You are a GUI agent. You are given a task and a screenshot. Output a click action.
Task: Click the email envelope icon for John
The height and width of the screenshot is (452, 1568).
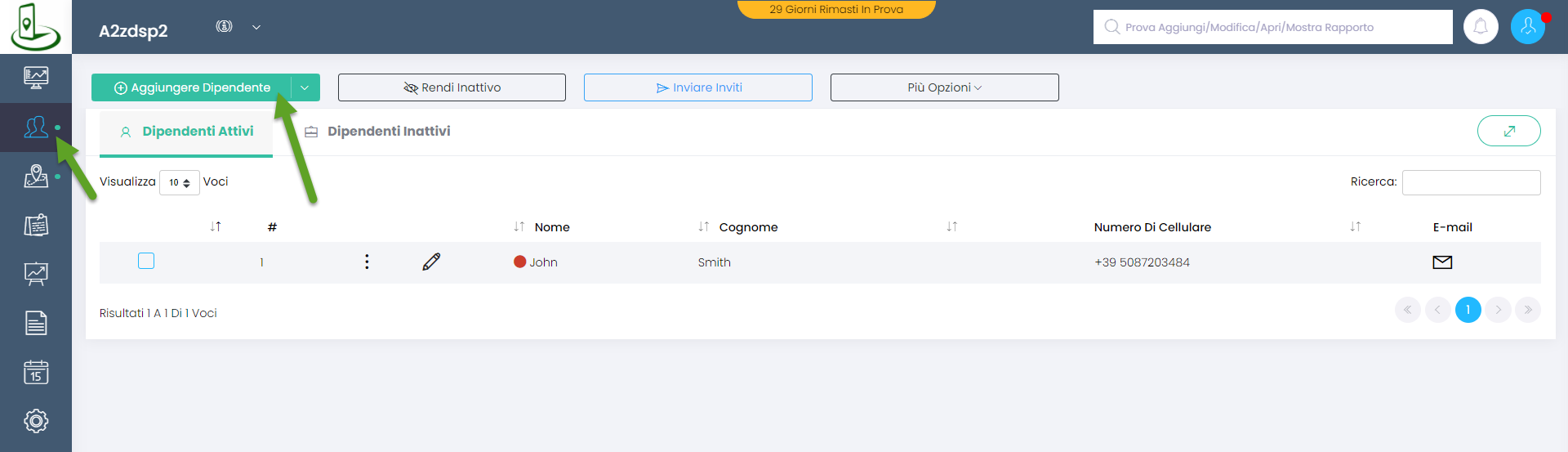[1442, 262]
